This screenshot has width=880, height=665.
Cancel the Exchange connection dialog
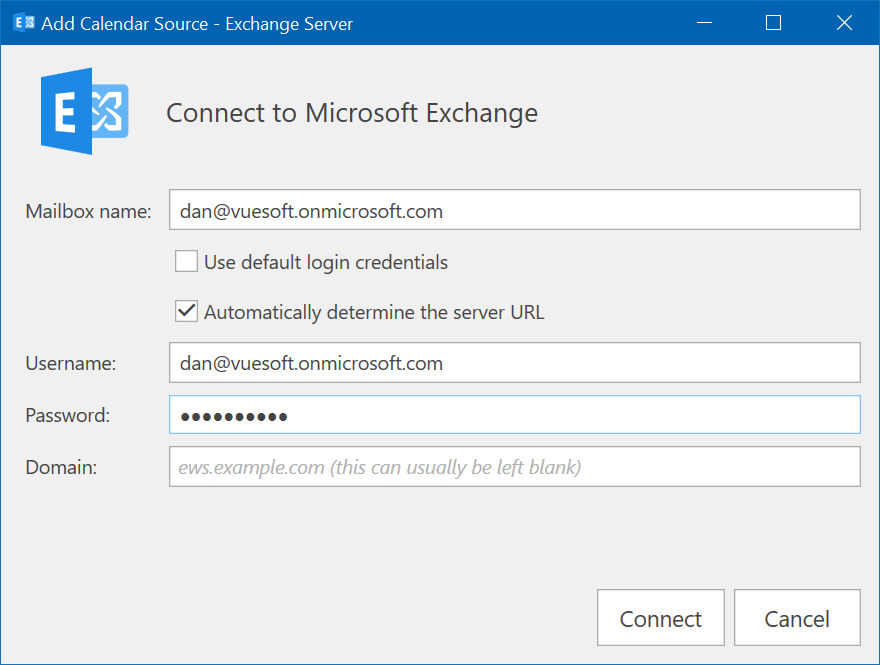tap(797, 618)
